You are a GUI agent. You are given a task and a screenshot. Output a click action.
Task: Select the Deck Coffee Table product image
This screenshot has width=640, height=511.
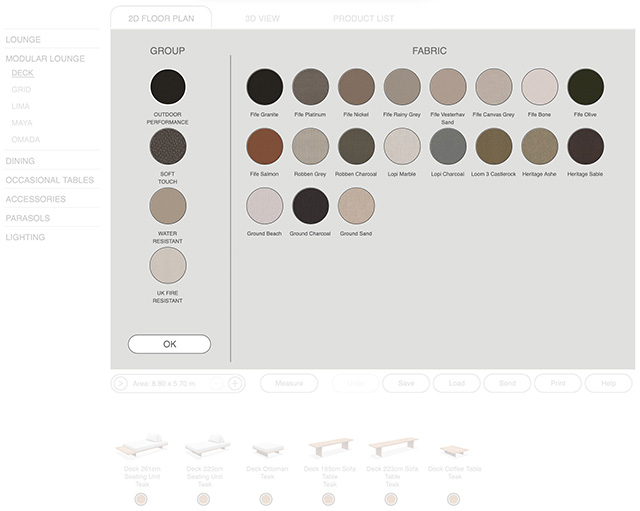[x=454, y=449]
